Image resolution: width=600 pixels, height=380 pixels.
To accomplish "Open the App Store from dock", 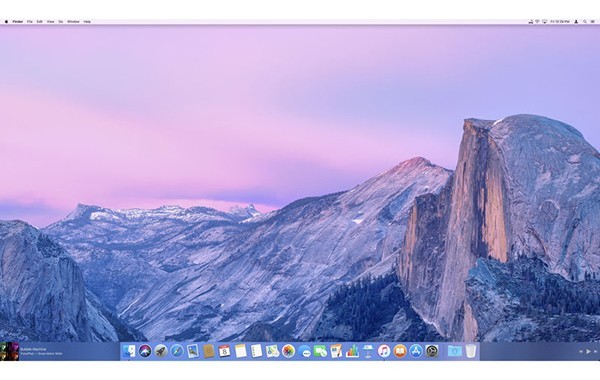I will [x=416, y=351].
